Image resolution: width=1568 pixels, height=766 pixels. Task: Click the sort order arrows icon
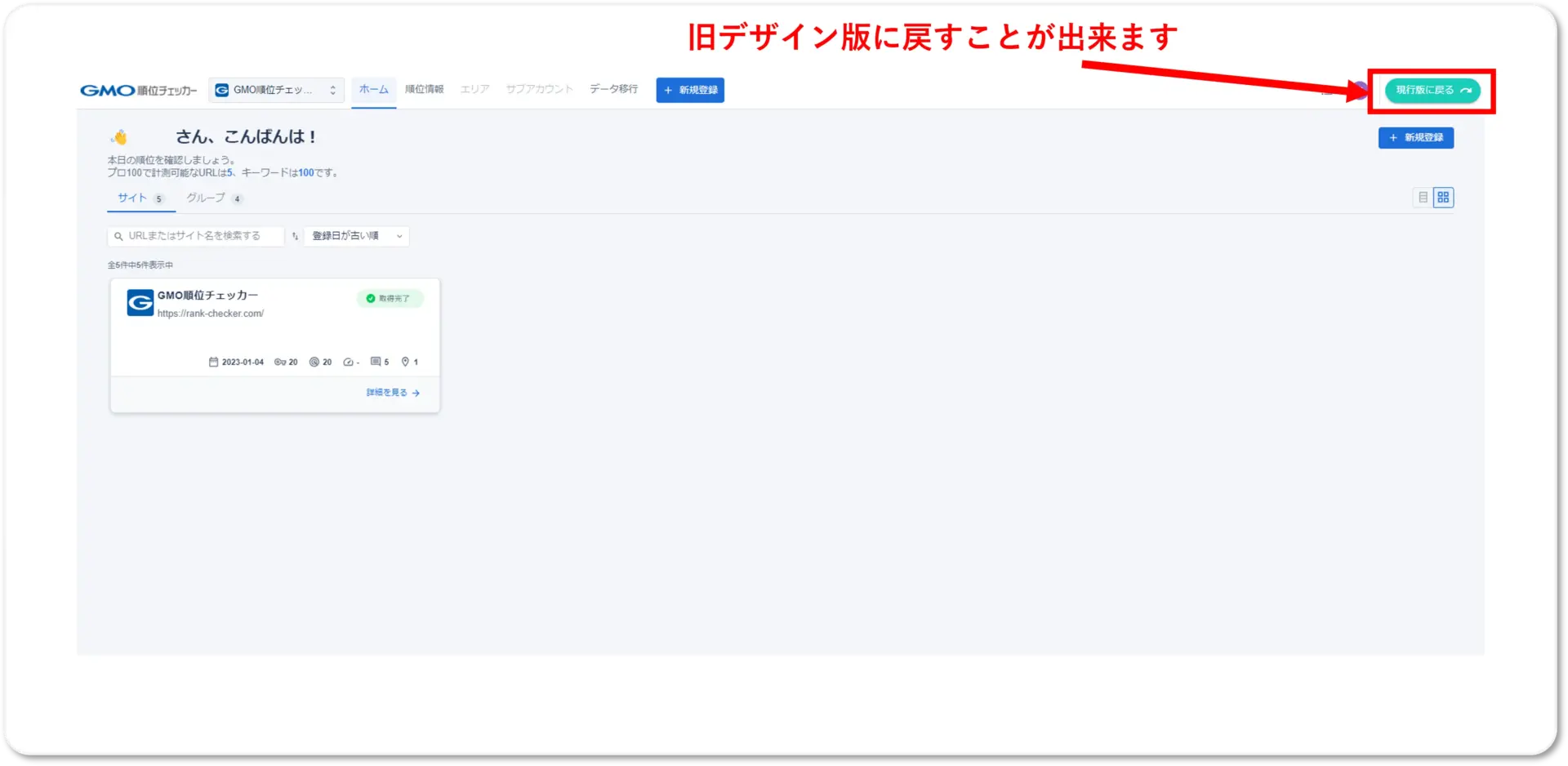click(295, 236)
